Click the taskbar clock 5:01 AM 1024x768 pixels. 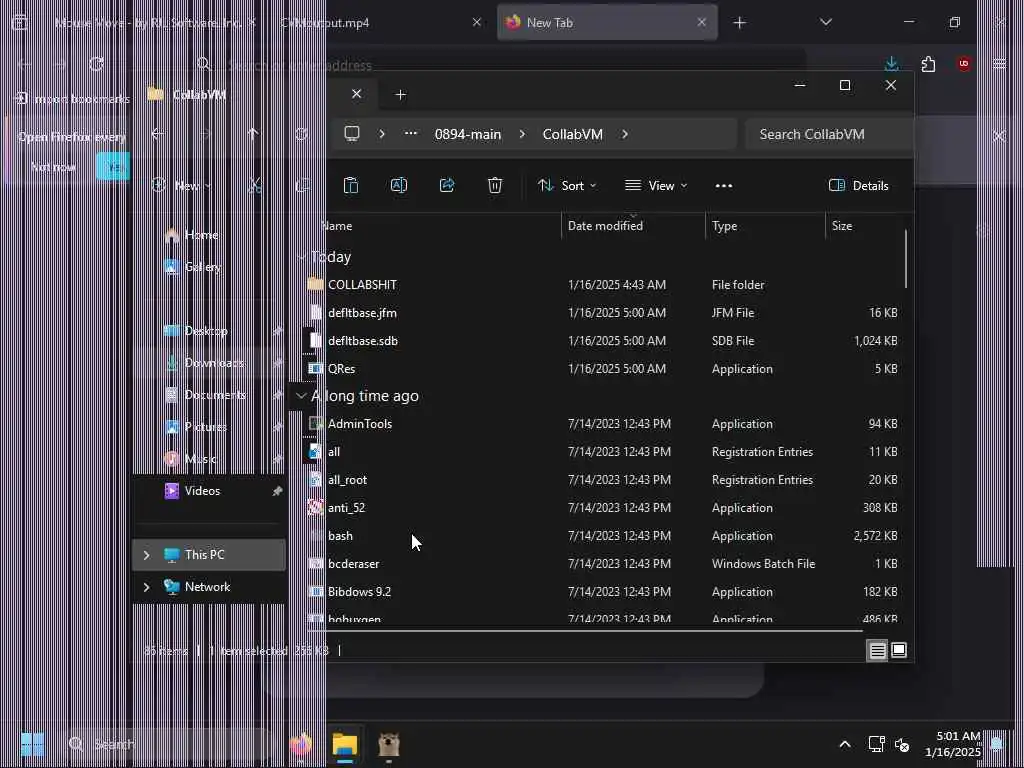point(953,744)
